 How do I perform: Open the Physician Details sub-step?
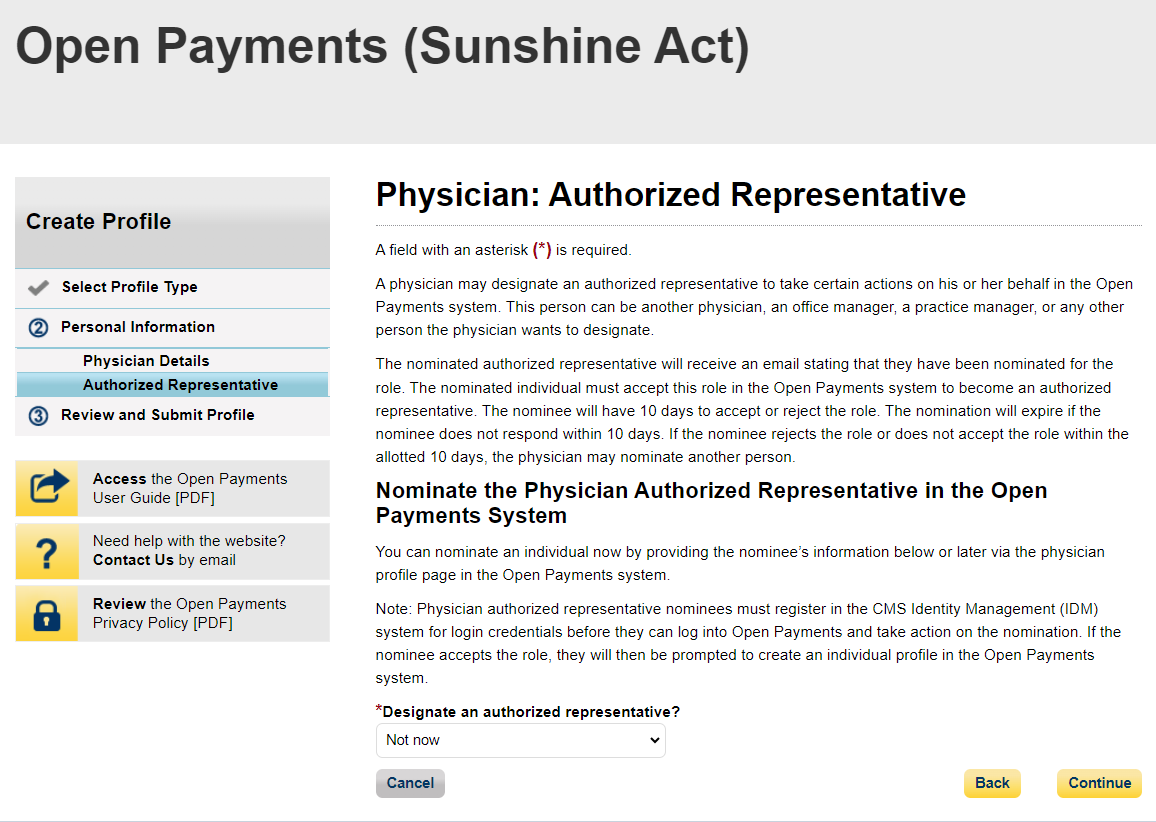pos(146,361)
